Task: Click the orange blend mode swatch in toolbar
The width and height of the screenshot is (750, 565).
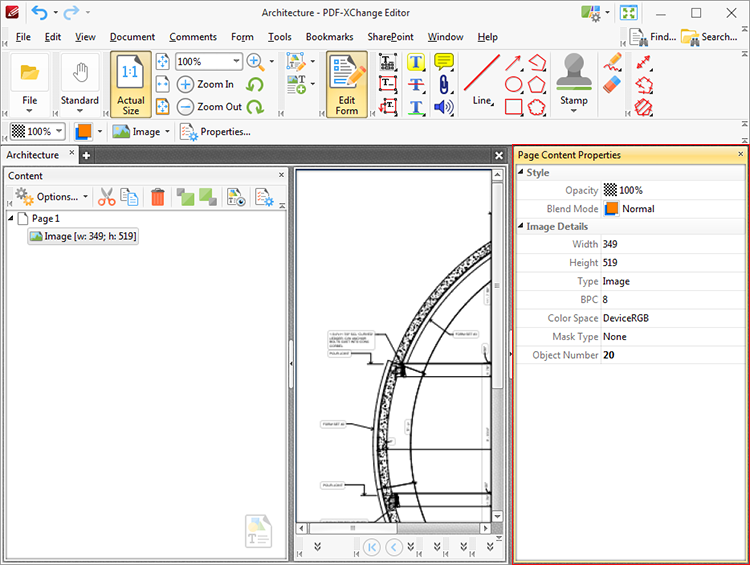Action: (x=83, y=131)
